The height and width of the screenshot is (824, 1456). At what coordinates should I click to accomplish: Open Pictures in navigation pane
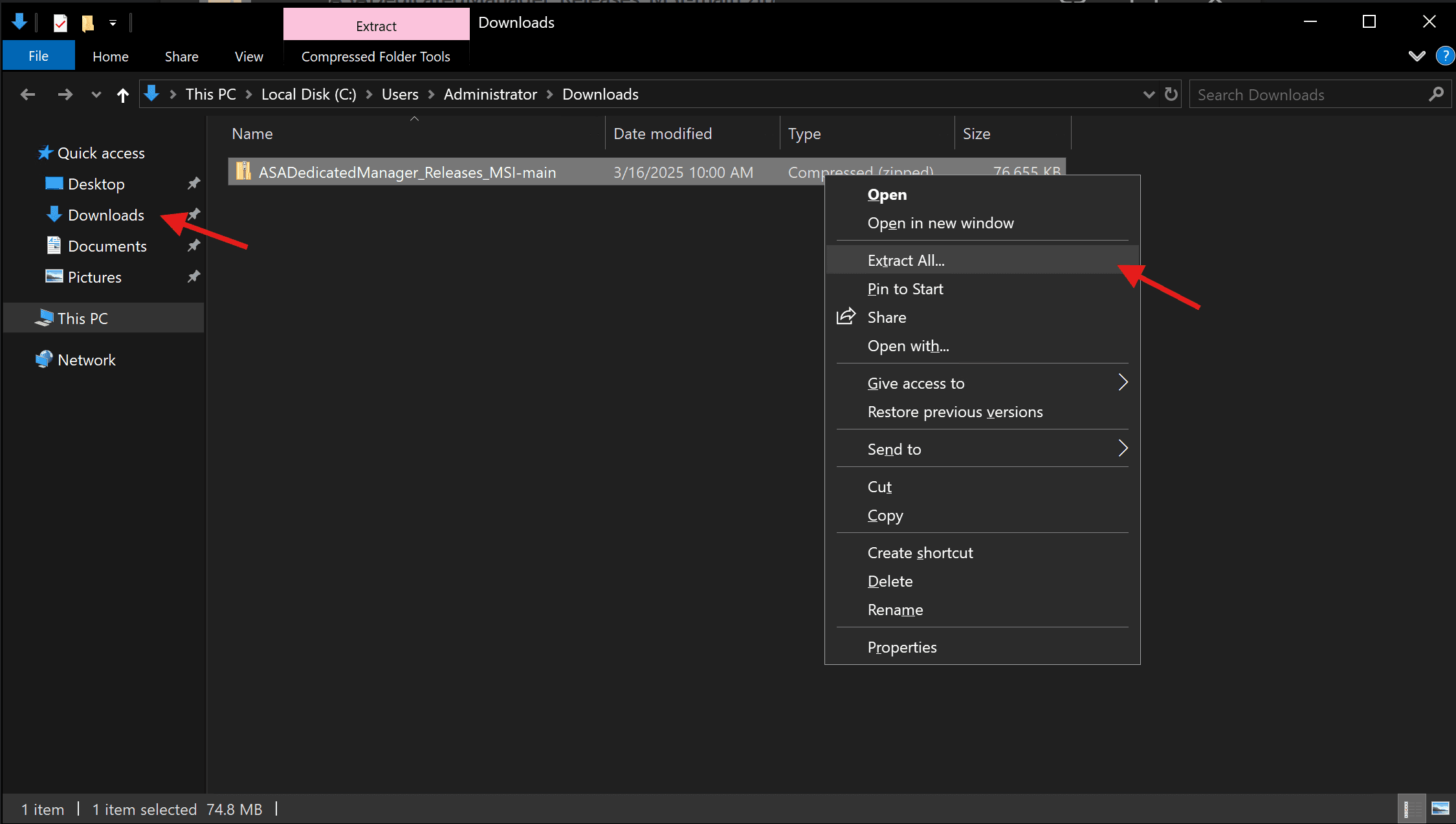click(94, 277)
